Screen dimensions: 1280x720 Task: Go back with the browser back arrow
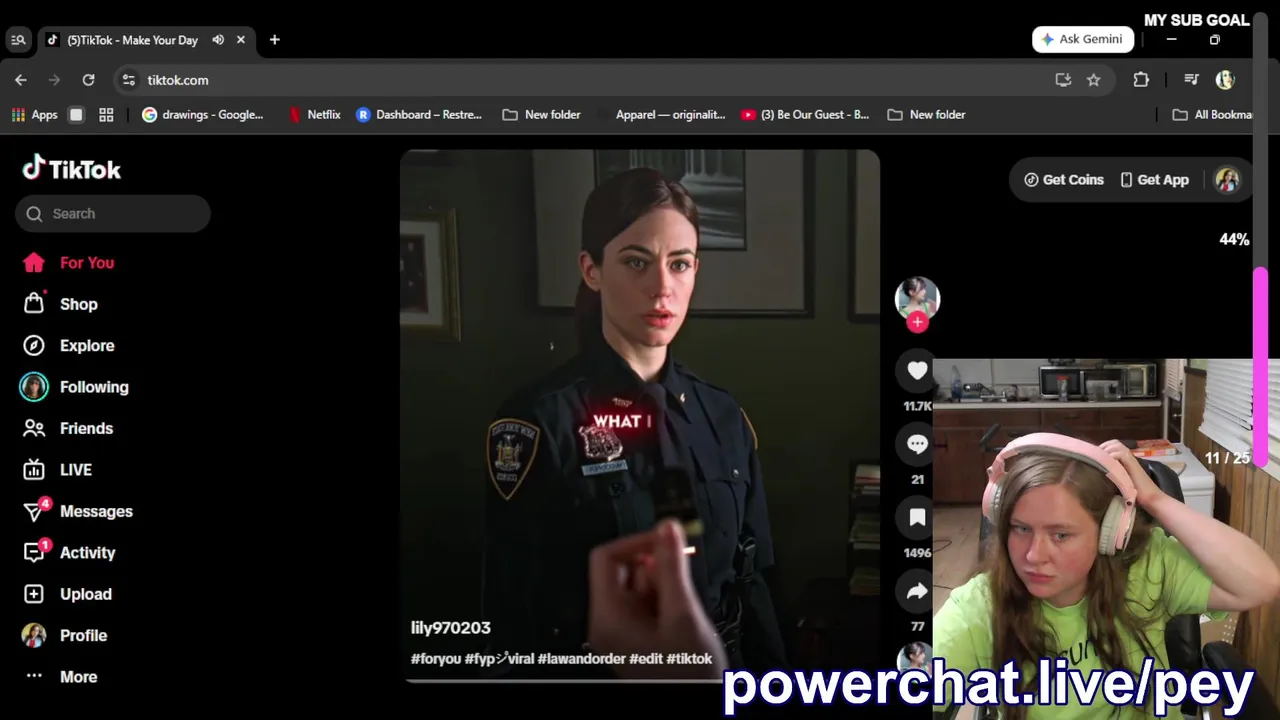tap(21, 80)
